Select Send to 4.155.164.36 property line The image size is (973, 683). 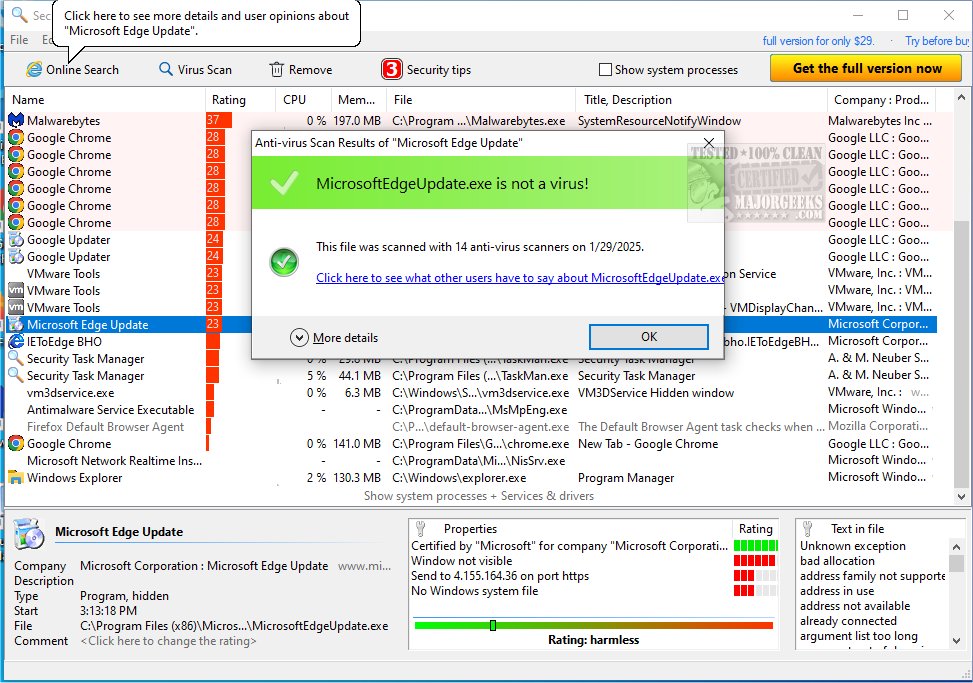500,576
